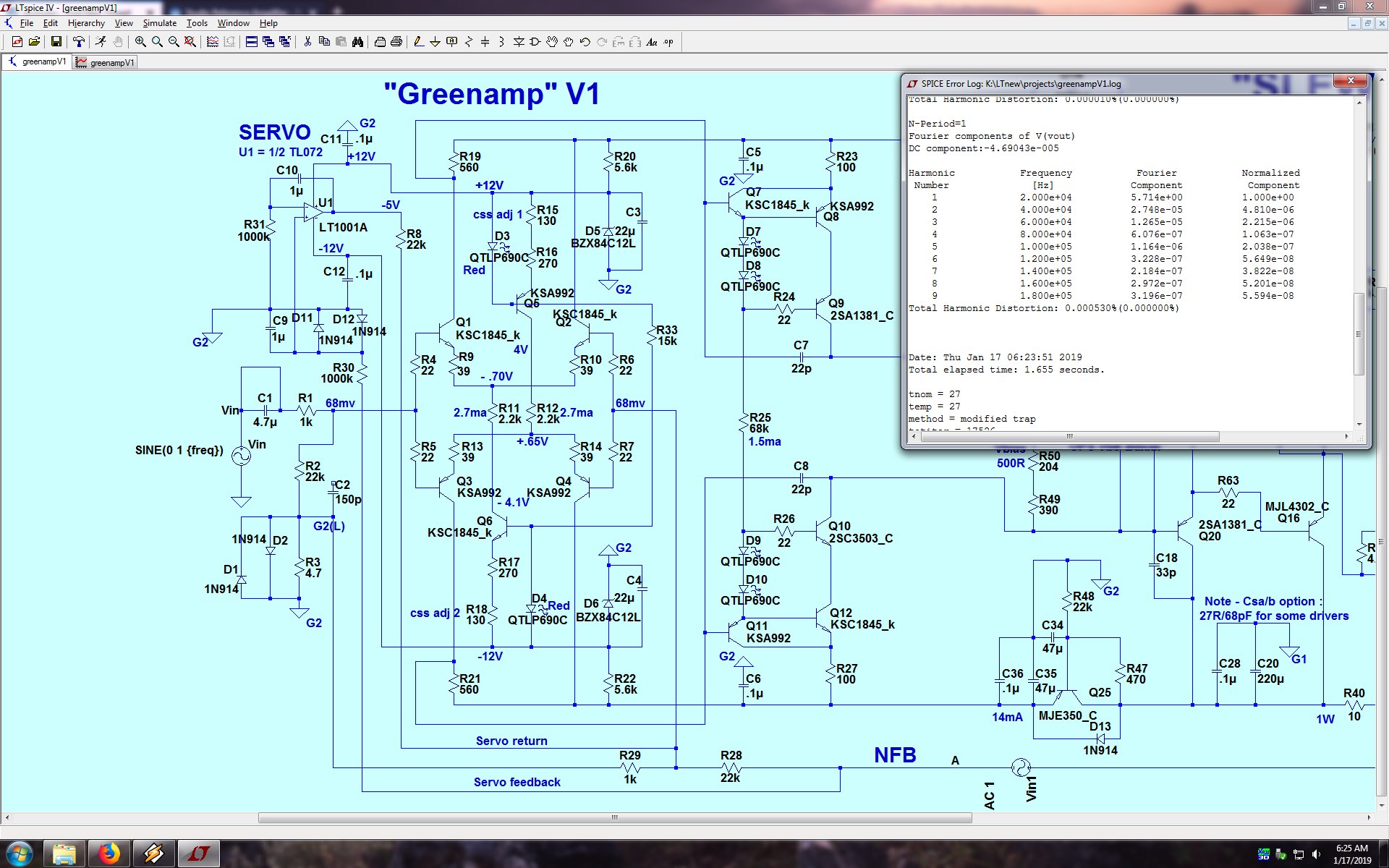Open the Help menu

click(x=268, y=23)
